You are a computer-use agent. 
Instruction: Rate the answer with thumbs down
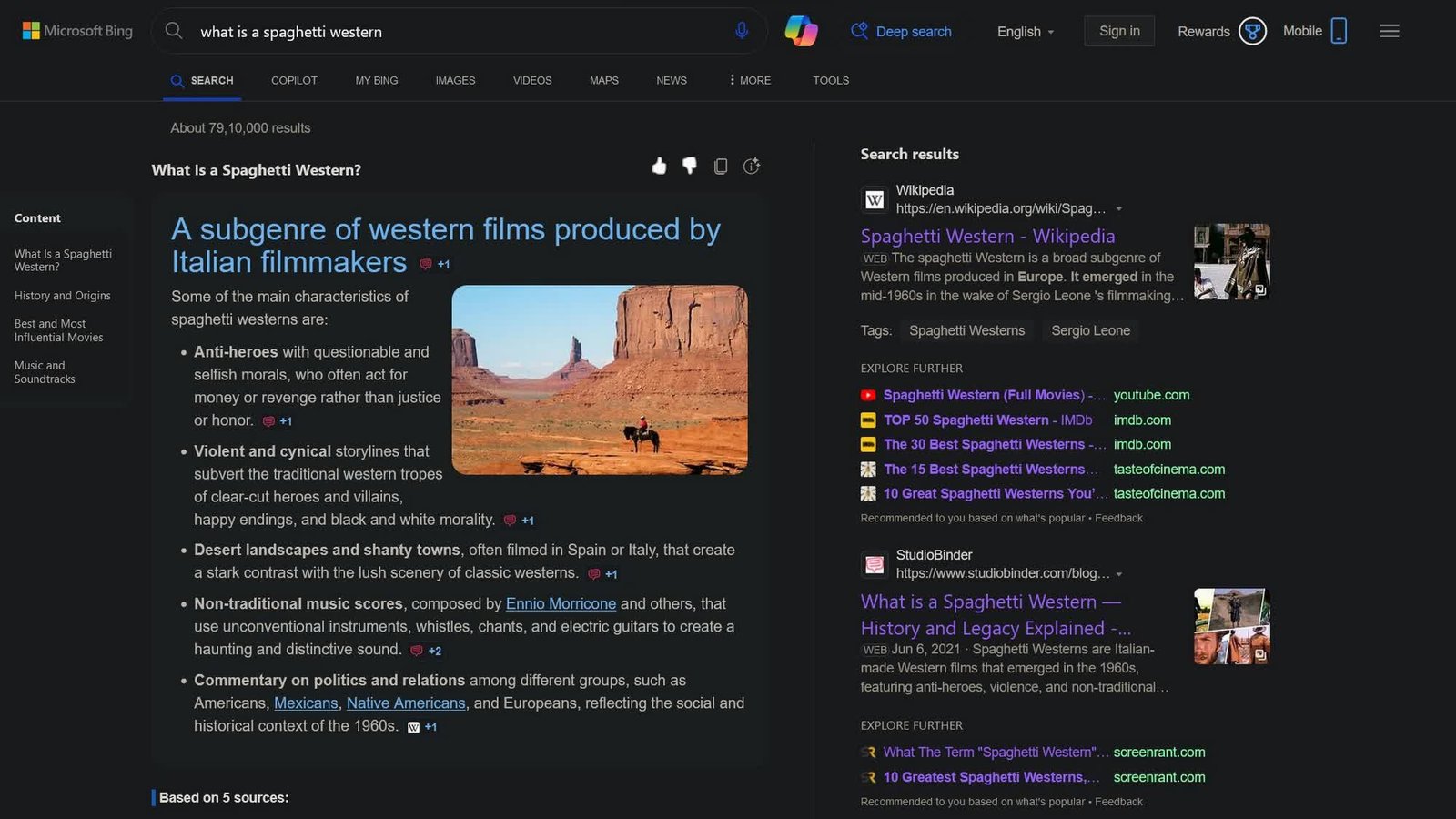(x=689, y=166)
